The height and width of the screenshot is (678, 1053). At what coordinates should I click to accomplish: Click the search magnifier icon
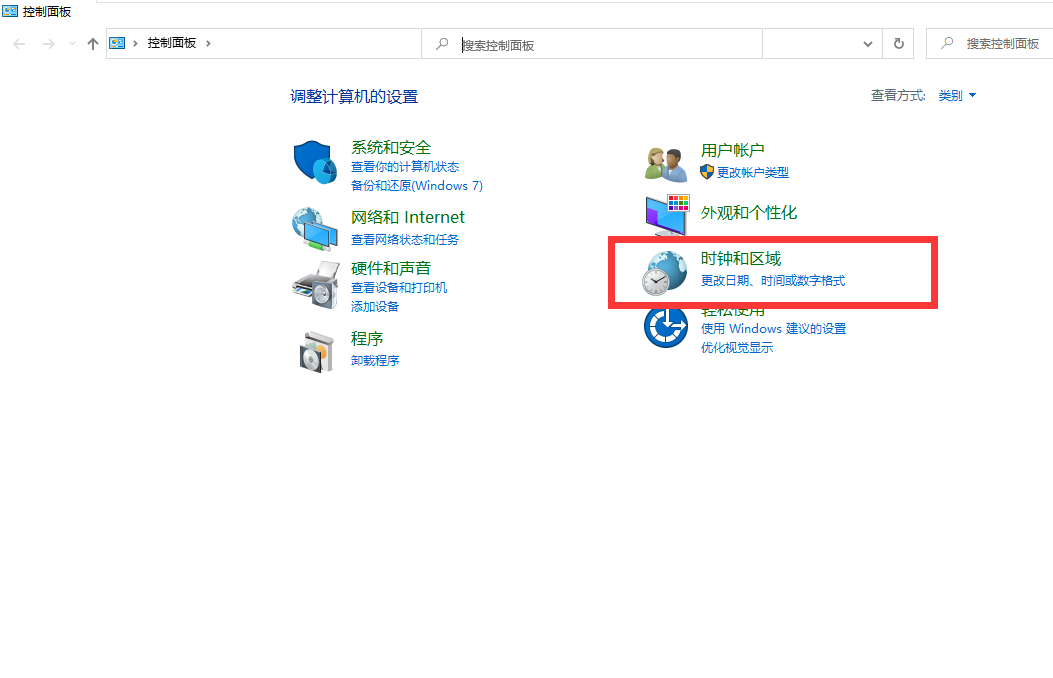click(441, 43)
